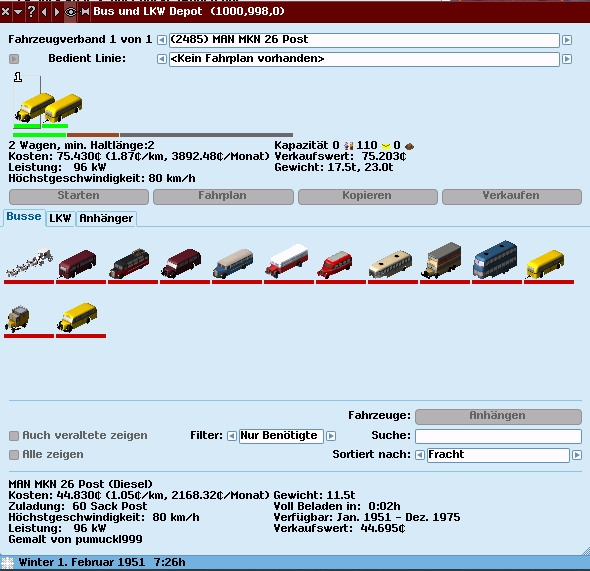590x571 pixels.
Task: Step the filter to the next option
Action: pyautogui.click(x=331, y=436)
